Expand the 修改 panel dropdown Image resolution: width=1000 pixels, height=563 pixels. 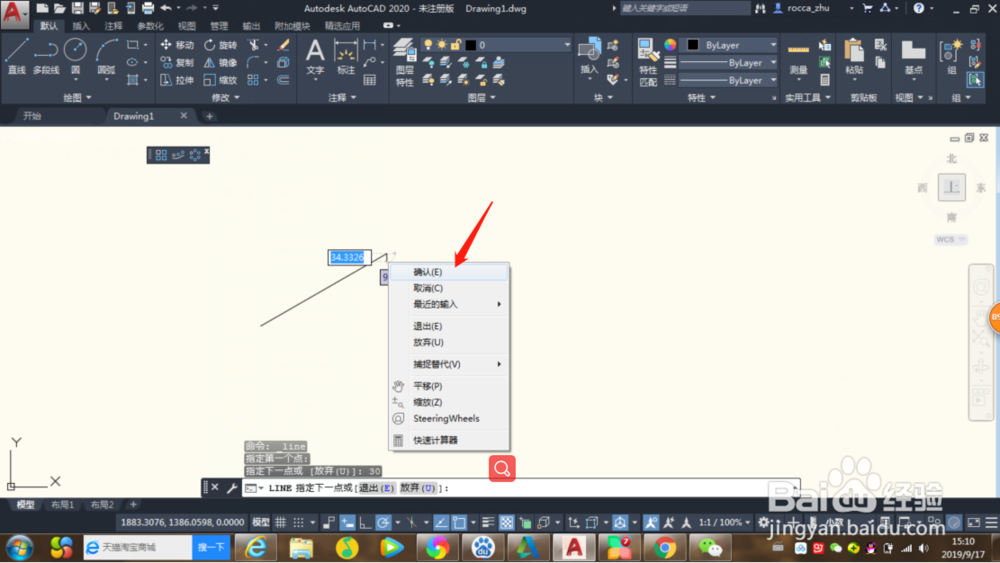pyautogui.click(x=226, y=98)
